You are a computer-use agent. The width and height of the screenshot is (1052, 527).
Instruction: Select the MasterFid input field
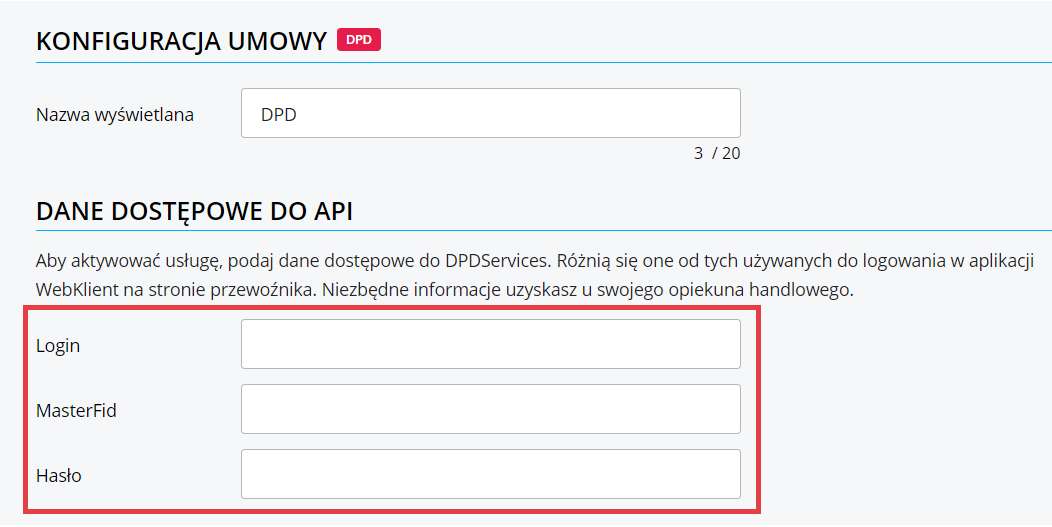(490, 409)
